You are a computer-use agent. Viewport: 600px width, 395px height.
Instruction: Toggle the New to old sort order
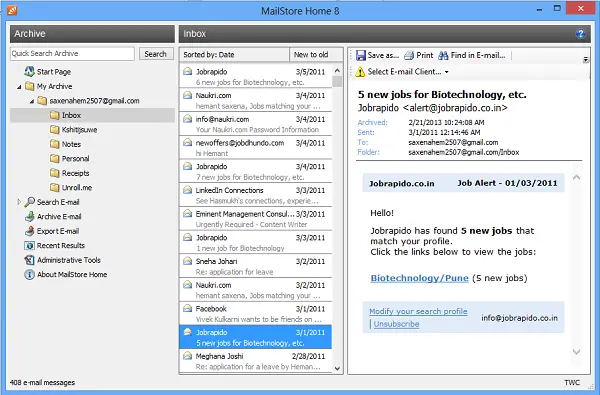pos(316,55)
